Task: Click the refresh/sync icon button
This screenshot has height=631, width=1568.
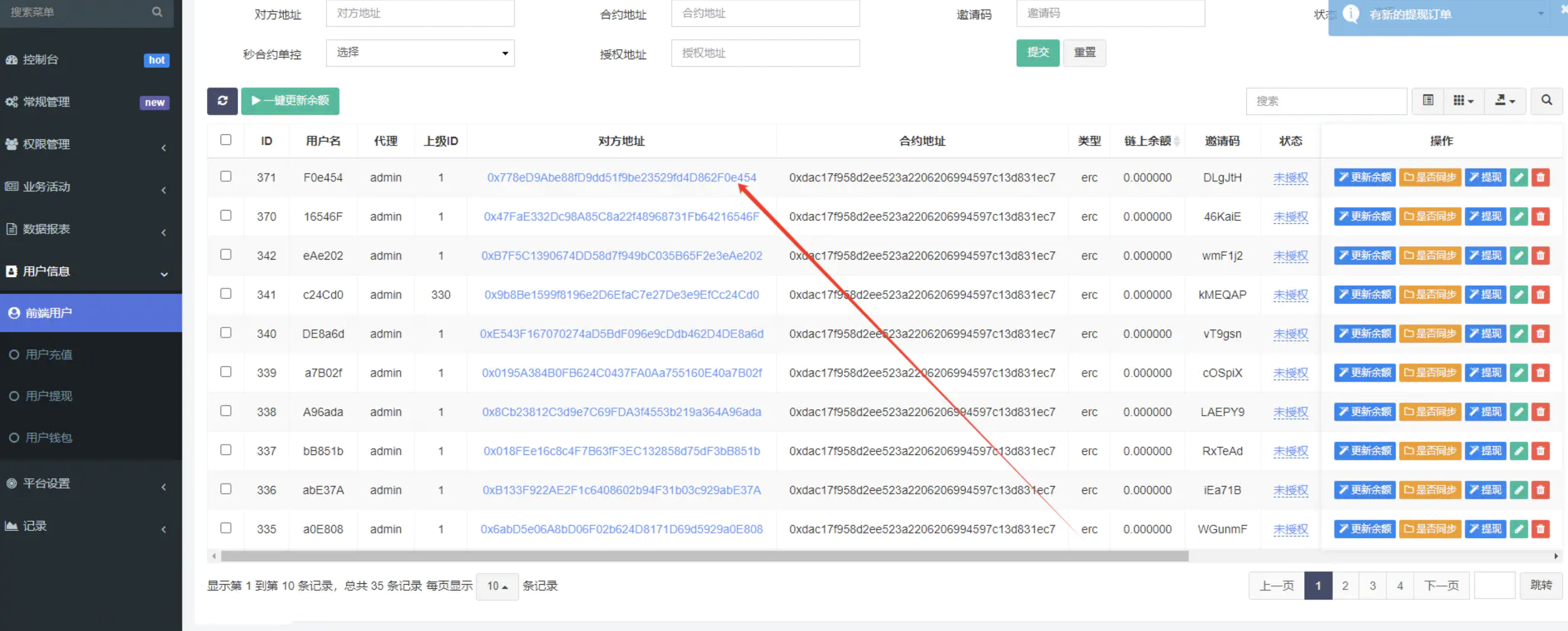Action: 221,100
